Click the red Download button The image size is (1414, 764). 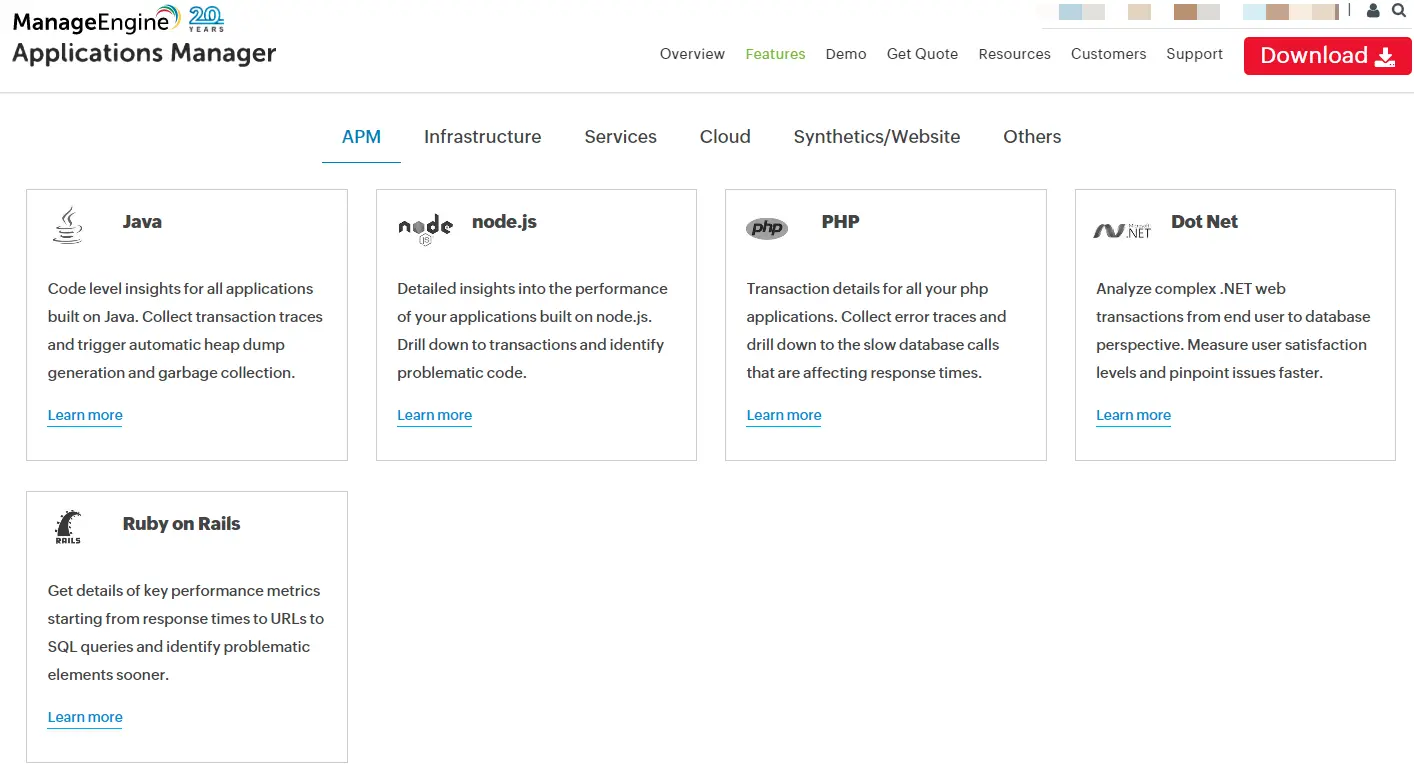coord(1327,56)
